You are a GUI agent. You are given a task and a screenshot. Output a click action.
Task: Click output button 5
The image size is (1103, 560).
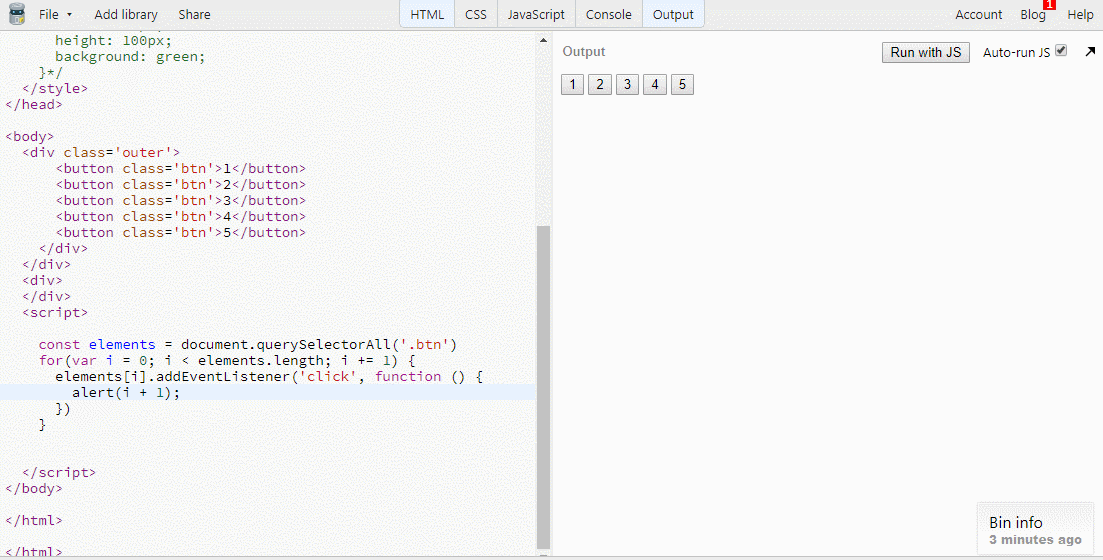(x=682, y=84)
